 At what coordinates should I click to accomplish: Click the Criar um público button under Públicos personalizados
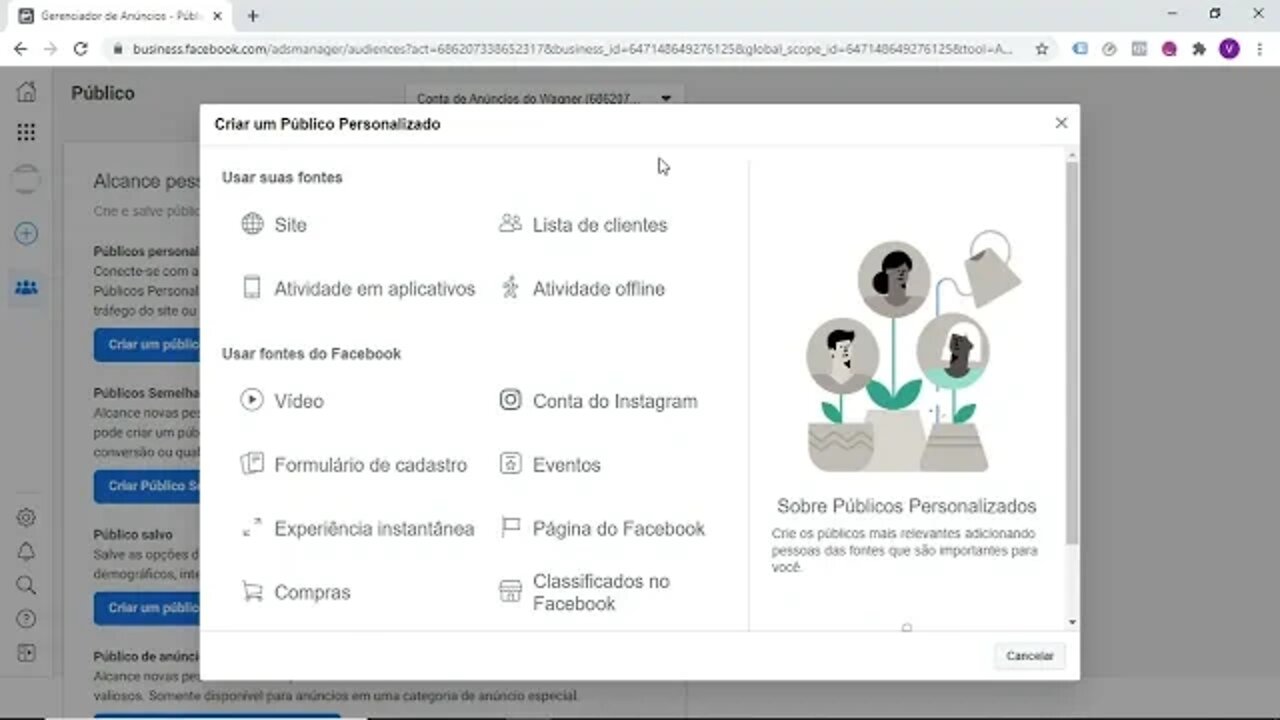coord(147,344)
